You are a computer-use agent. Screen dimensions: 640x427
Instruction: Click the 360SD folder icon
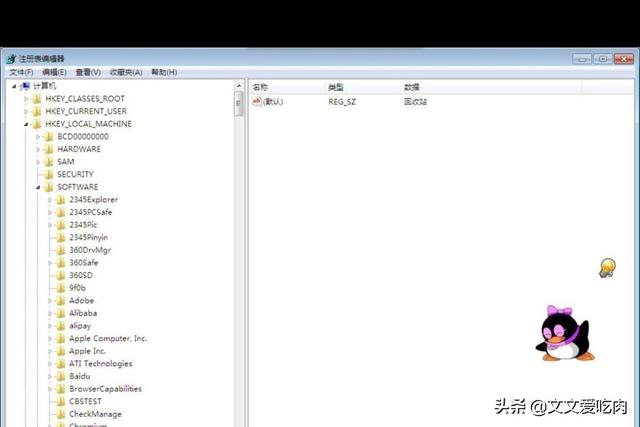point(60,276)
